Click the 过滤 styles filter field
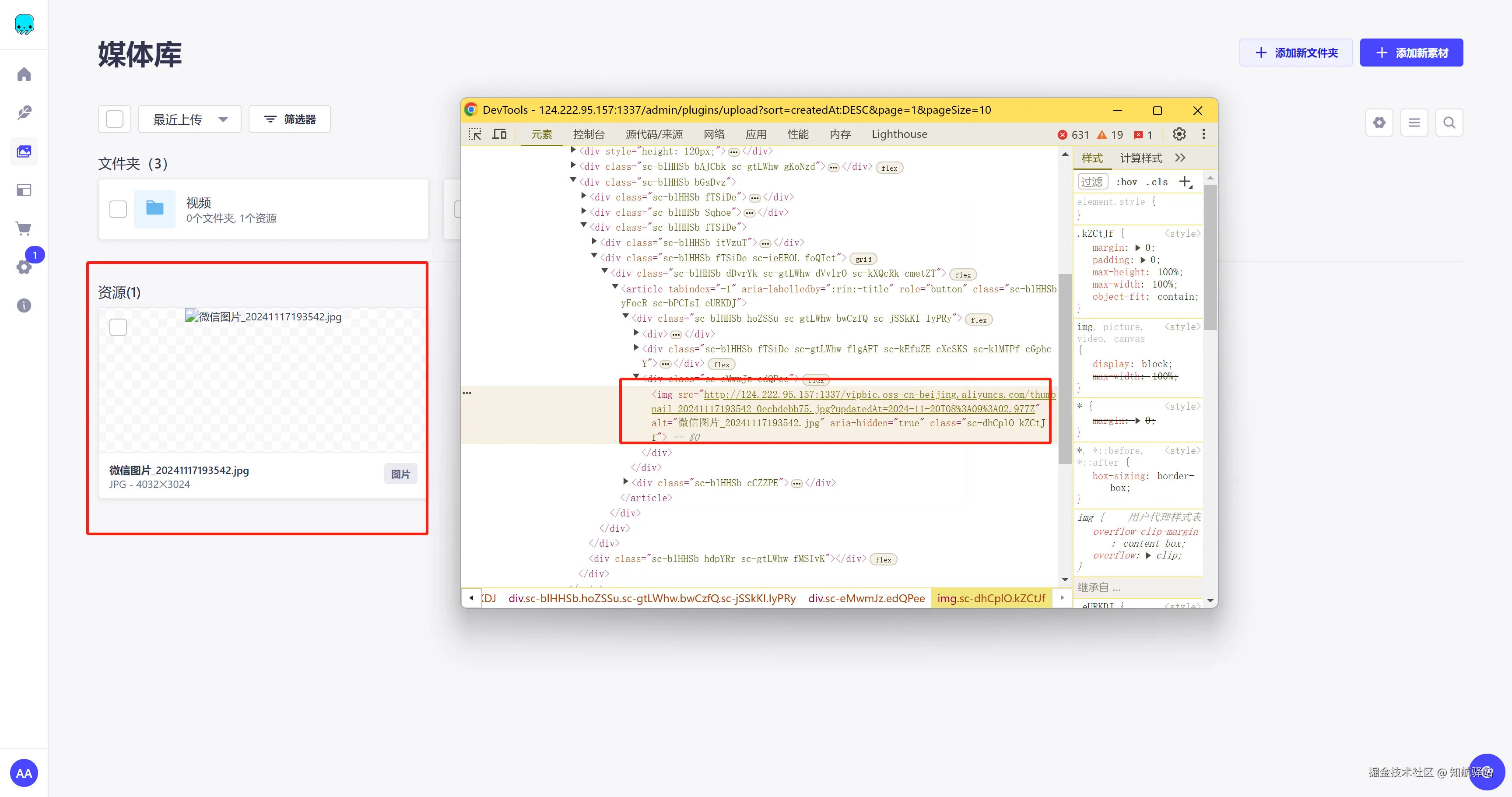This screenshot has height=797, width=1512. pos(1092,182)
